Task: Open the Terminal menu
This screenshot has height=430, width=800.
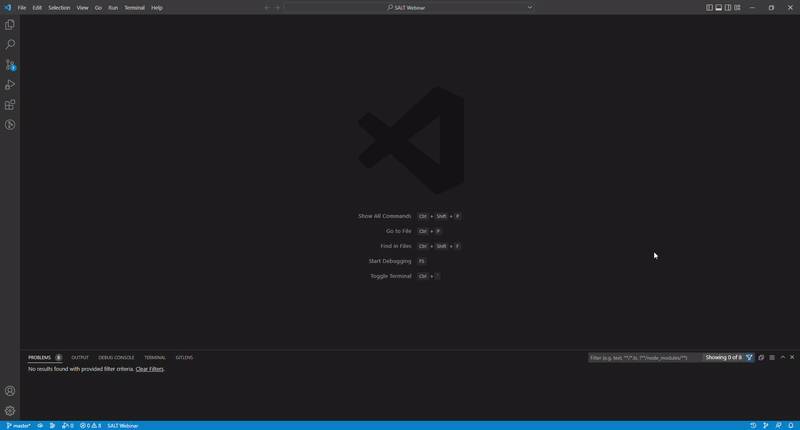Action: tap(134, 8)
